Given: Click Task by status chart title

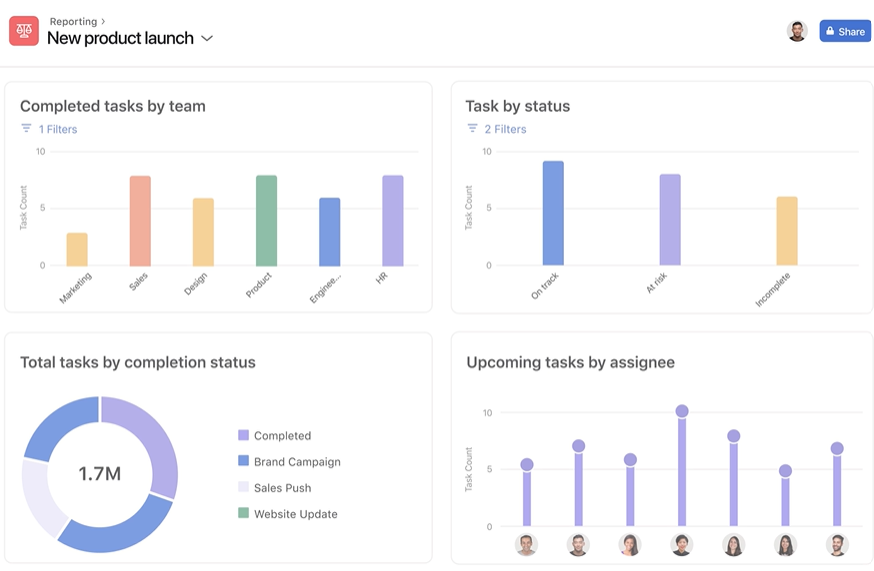Looking at the screenshot, I should tap(518, 106).
